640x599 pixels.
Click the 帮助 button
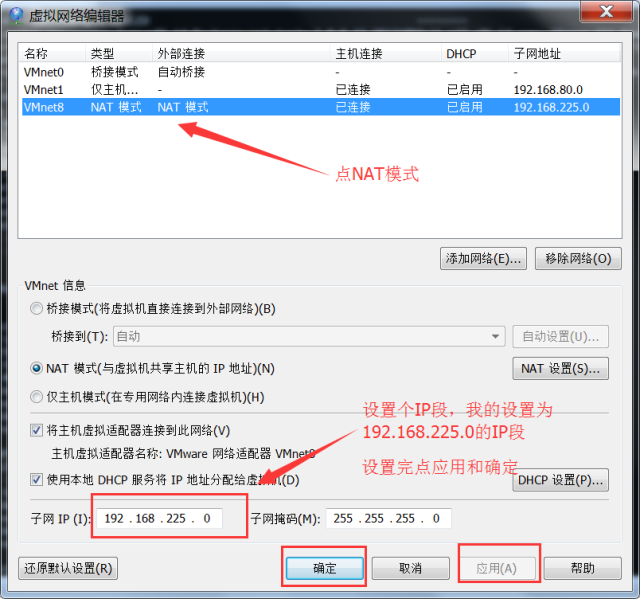(x=583, y=568)
